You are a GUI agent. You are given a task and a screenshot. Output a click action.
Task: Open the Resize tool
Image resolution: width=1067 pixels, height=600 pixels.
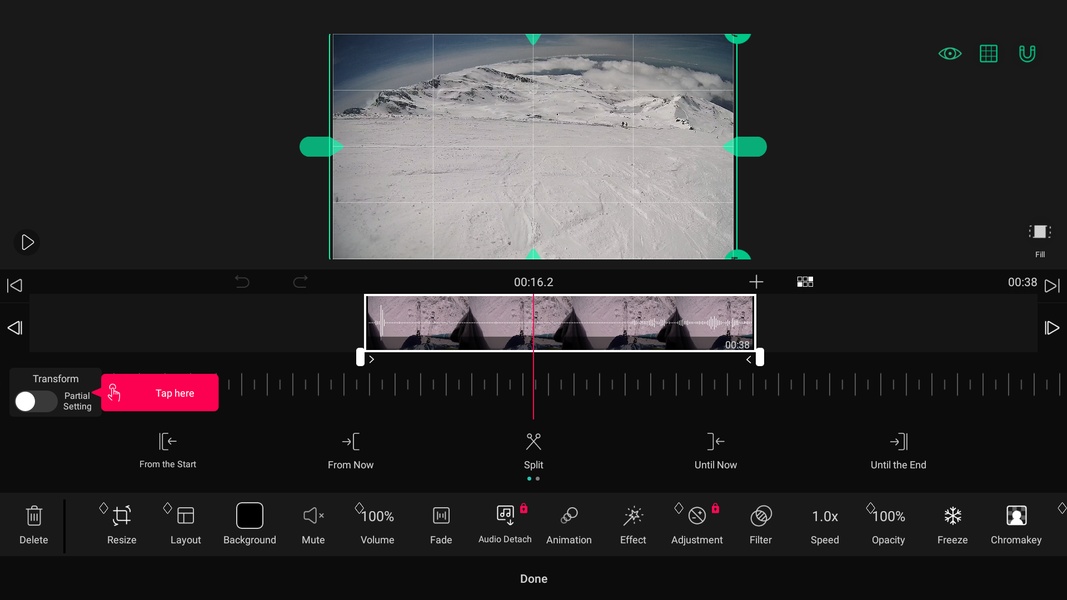(x=122, y=524)
